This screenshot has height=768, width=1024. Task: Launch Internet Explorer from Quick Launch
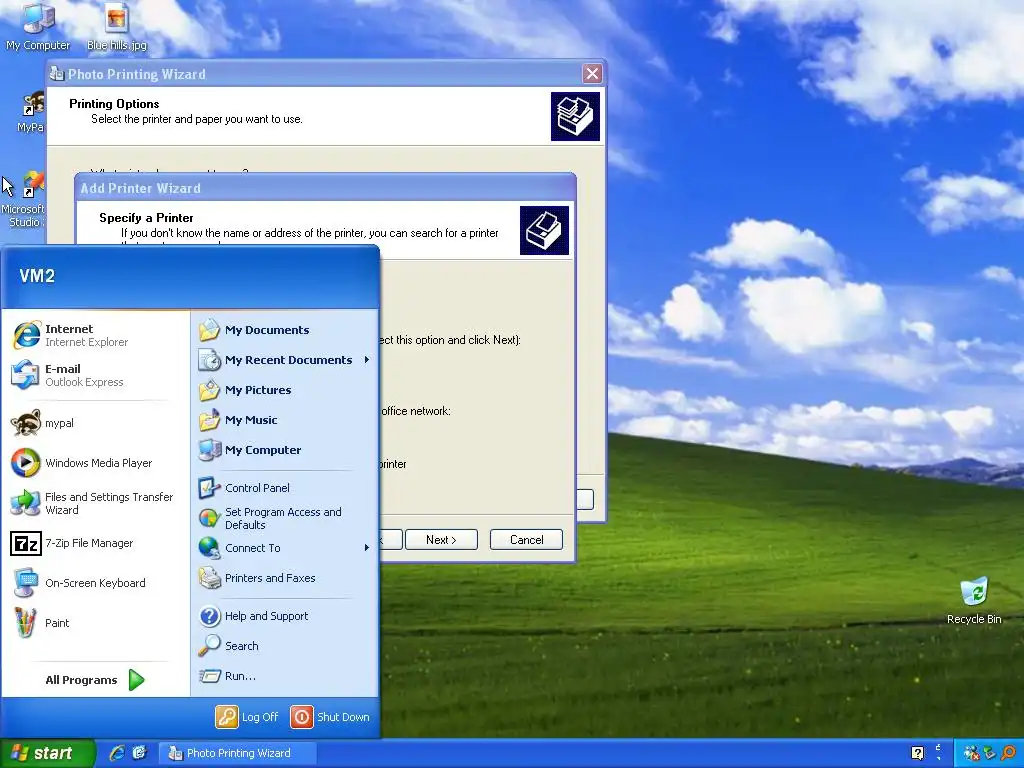pyautogui.click(x=117, y=753)
